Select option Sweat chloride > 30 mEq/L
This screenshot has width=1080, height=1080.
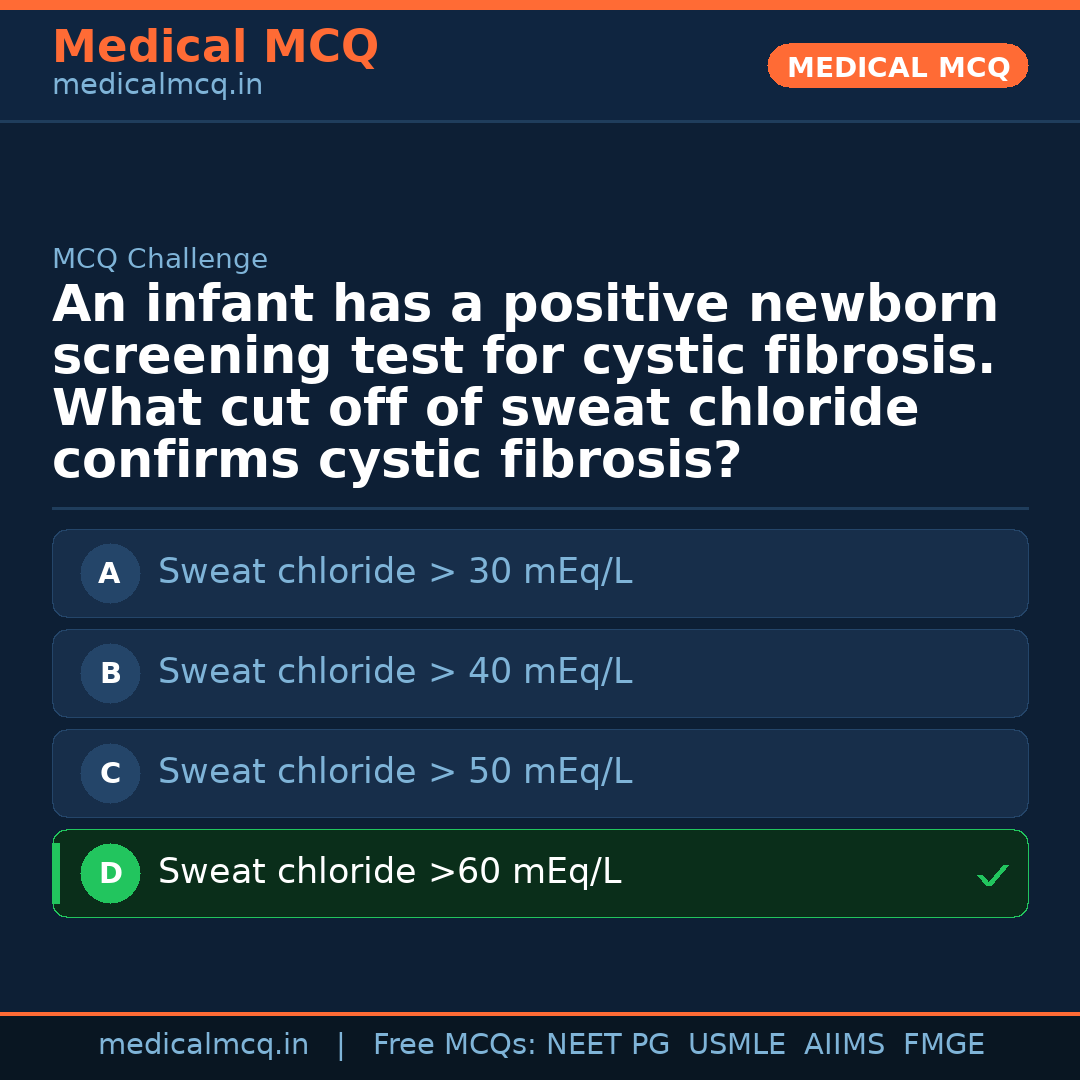[395, 572]
